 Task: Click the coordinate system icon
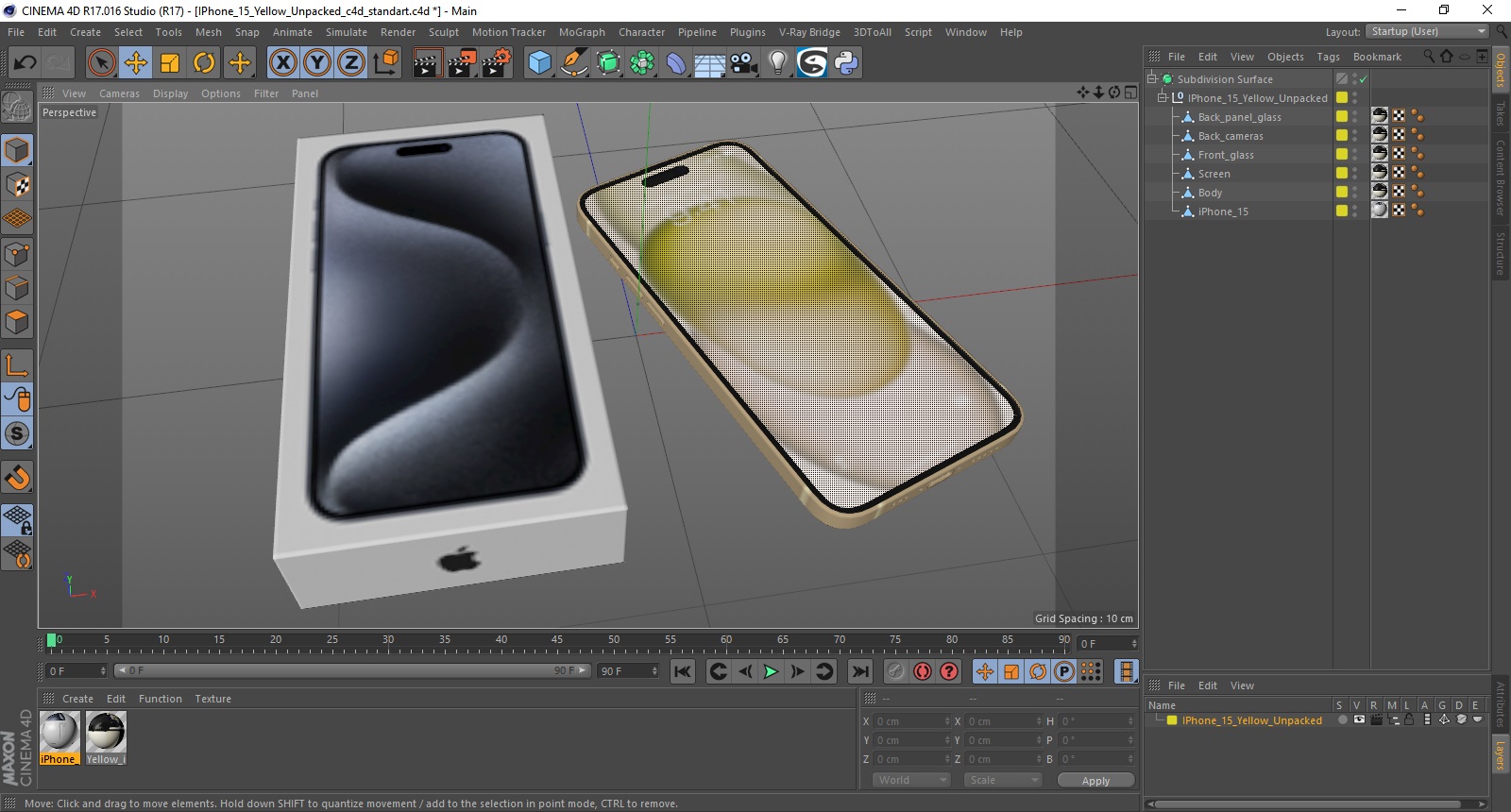[386, 63]
